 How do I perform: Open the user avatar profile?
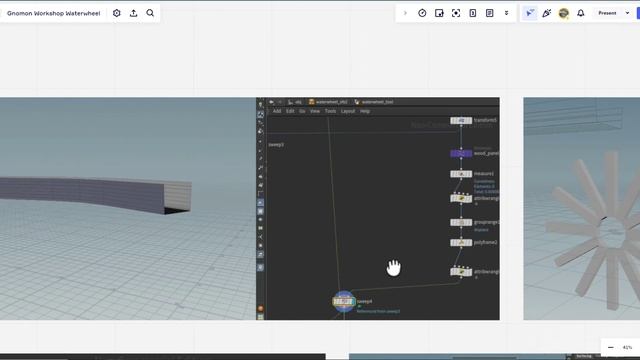564,13
